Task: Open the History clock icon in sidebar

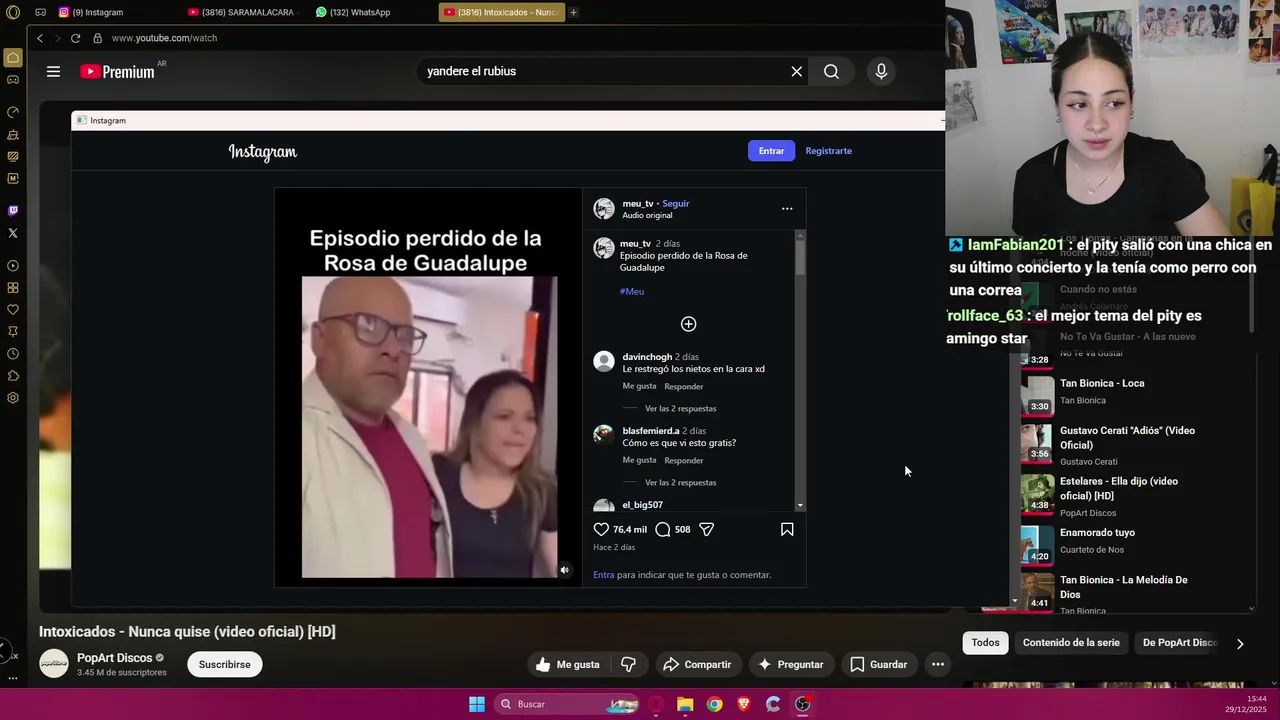Action: point(13,354)
